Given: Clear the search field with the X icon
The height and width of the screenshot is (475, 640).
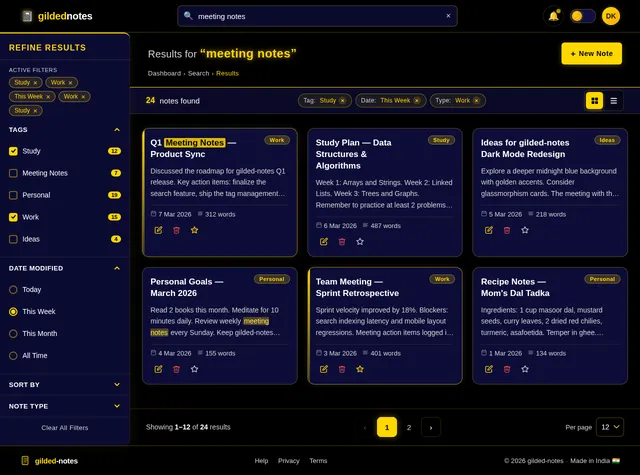Looking at the screenshot, I should tap(448, 16).
